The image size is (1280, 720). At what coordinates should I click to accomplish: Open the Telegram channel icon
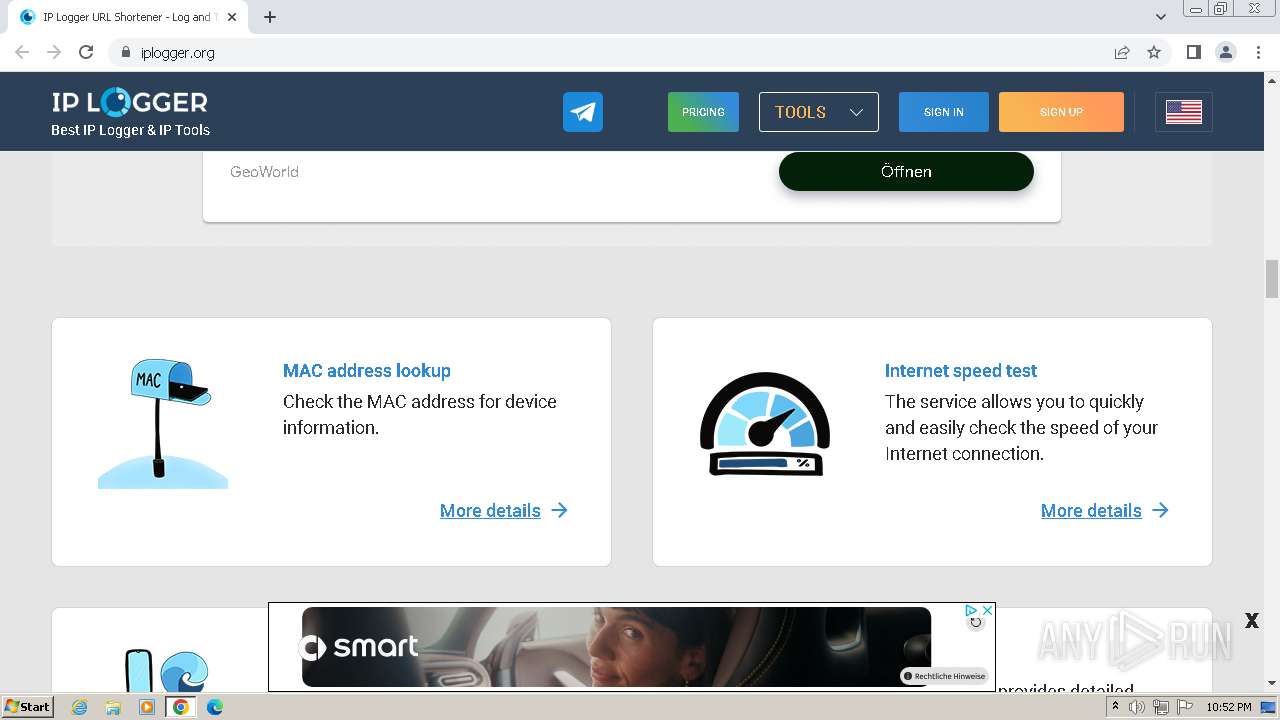click(583, 112)
